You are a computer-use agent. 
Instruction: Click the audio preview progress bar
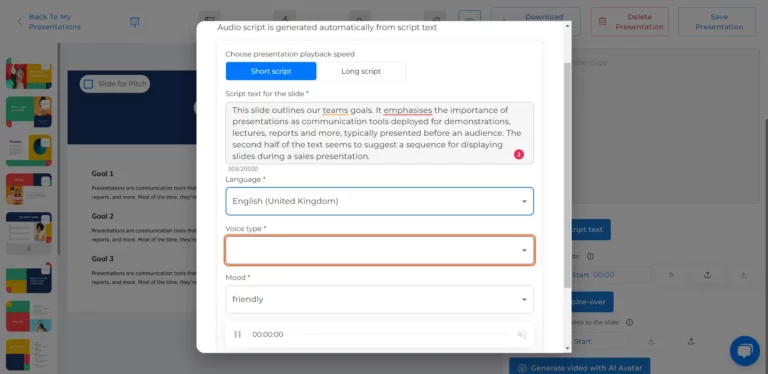coord(400,334)
